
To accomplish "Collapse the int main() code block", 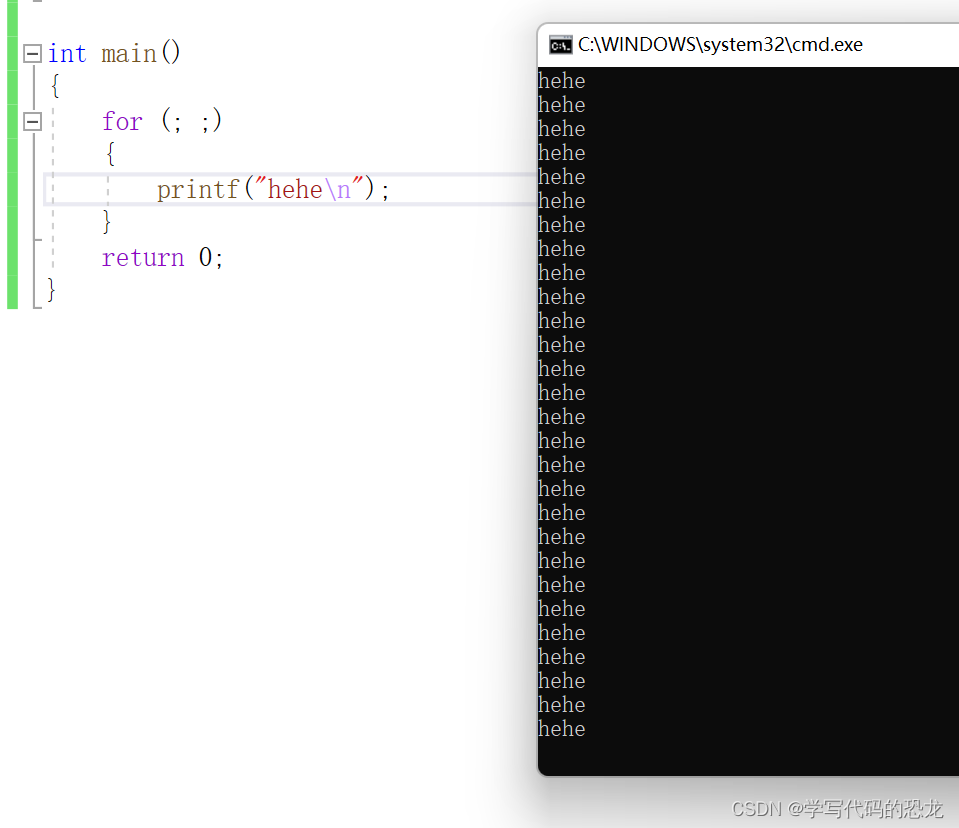I will tap(32, 54).
